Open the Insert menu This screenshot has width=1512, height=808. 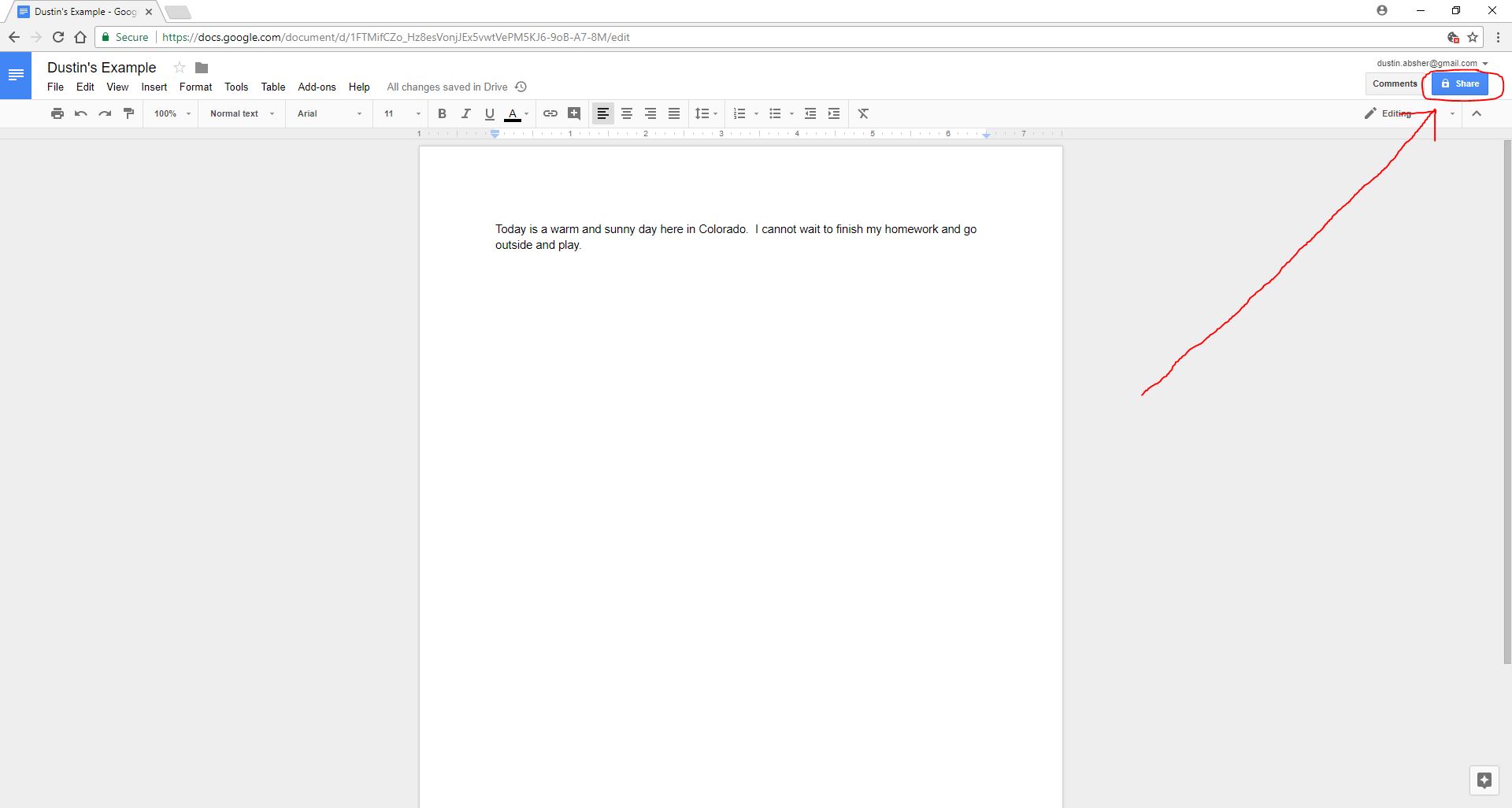154,87
